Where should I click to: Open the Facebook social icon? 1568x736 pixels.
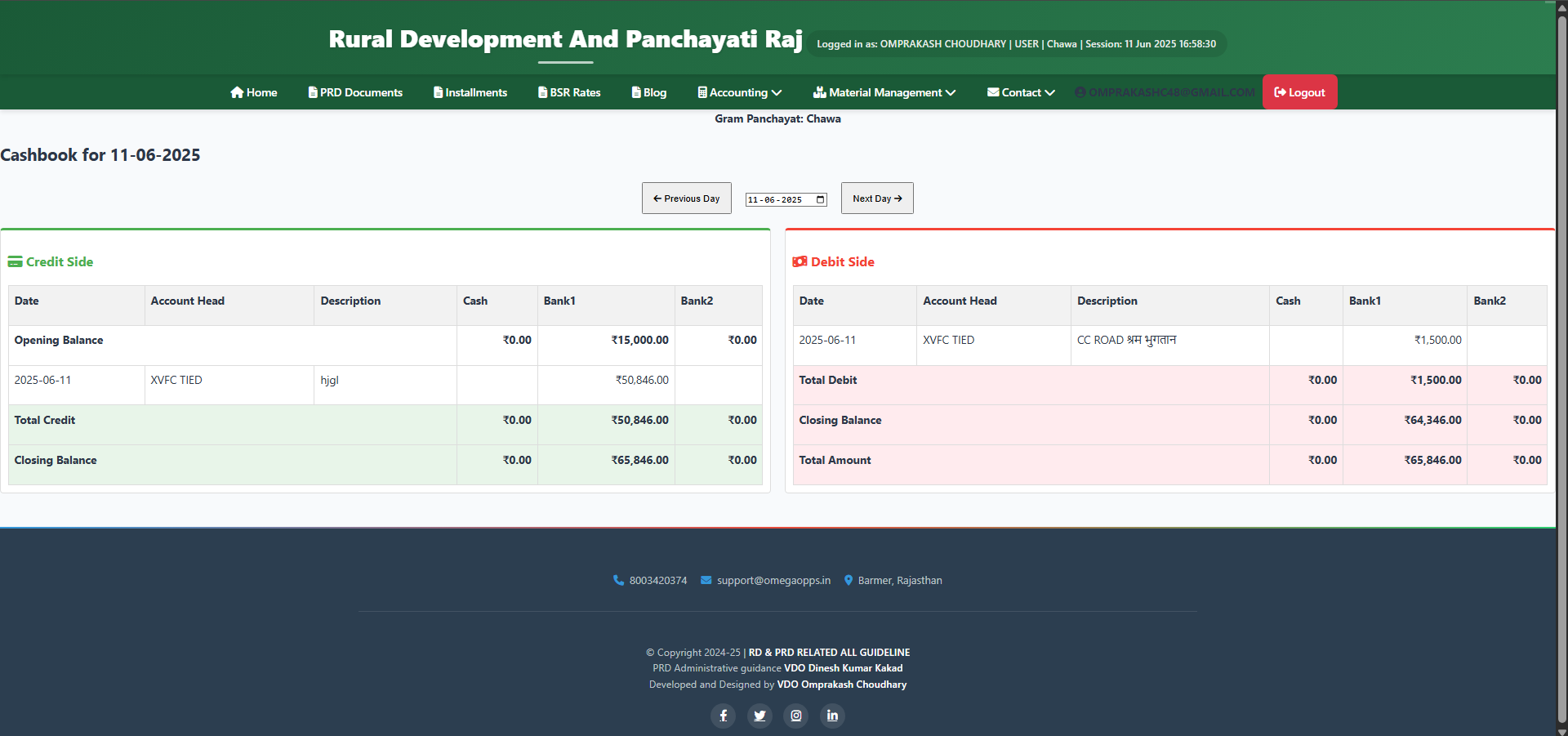724,716
